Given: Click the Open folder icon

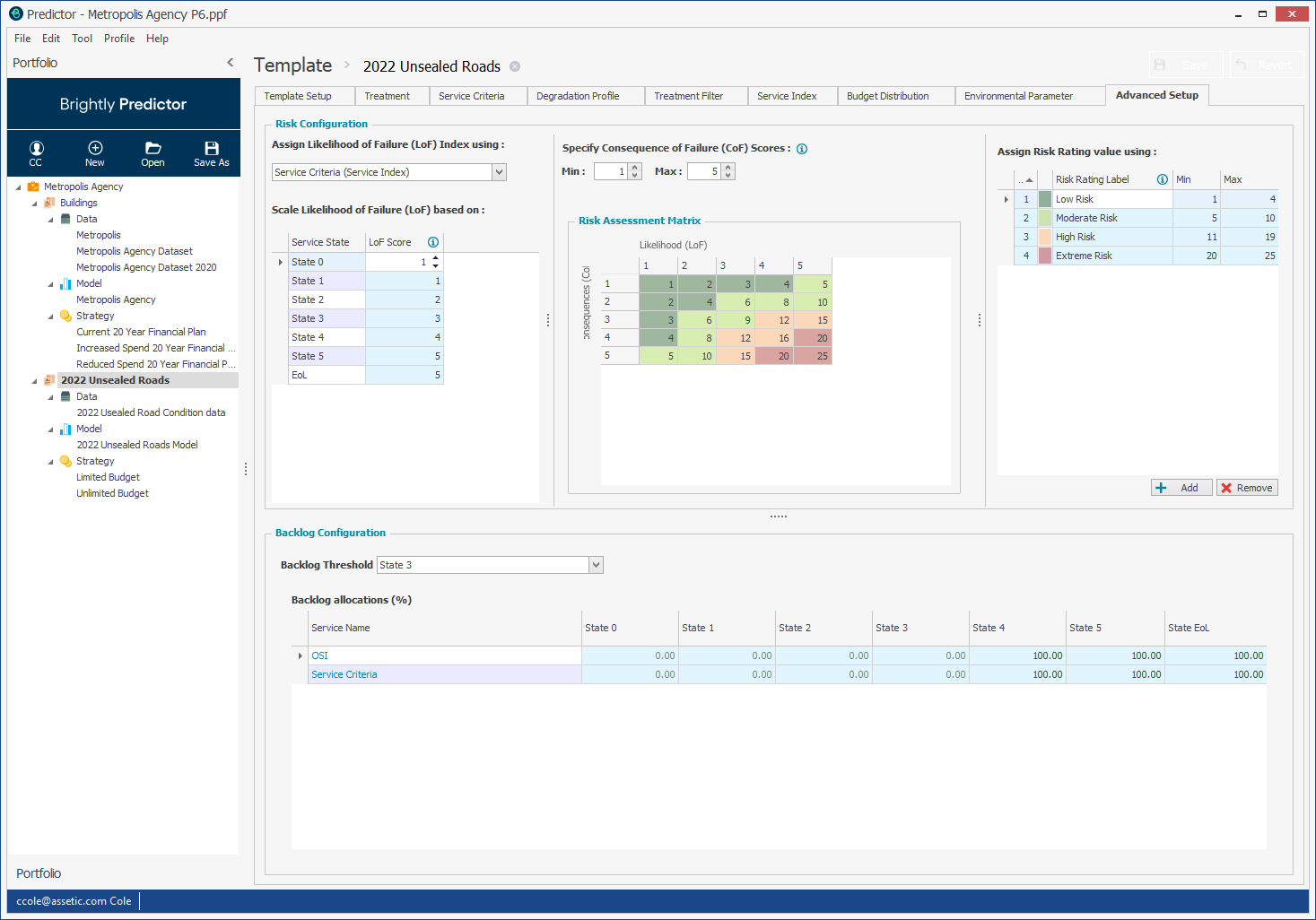Looking at the screenshot, I should tap(153, 149).
